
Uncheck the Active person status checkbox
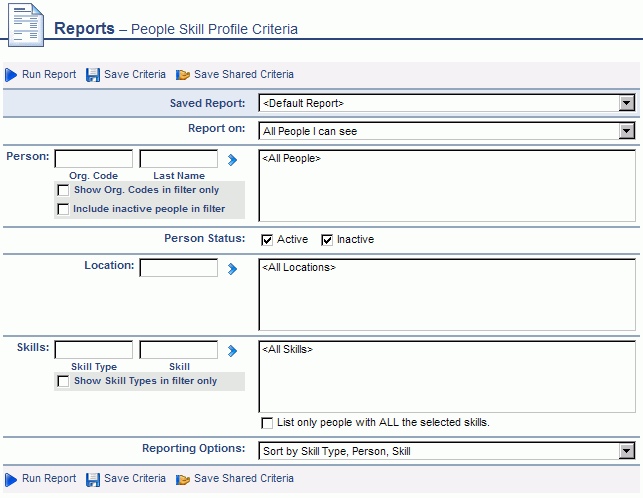tap(267, 240)
